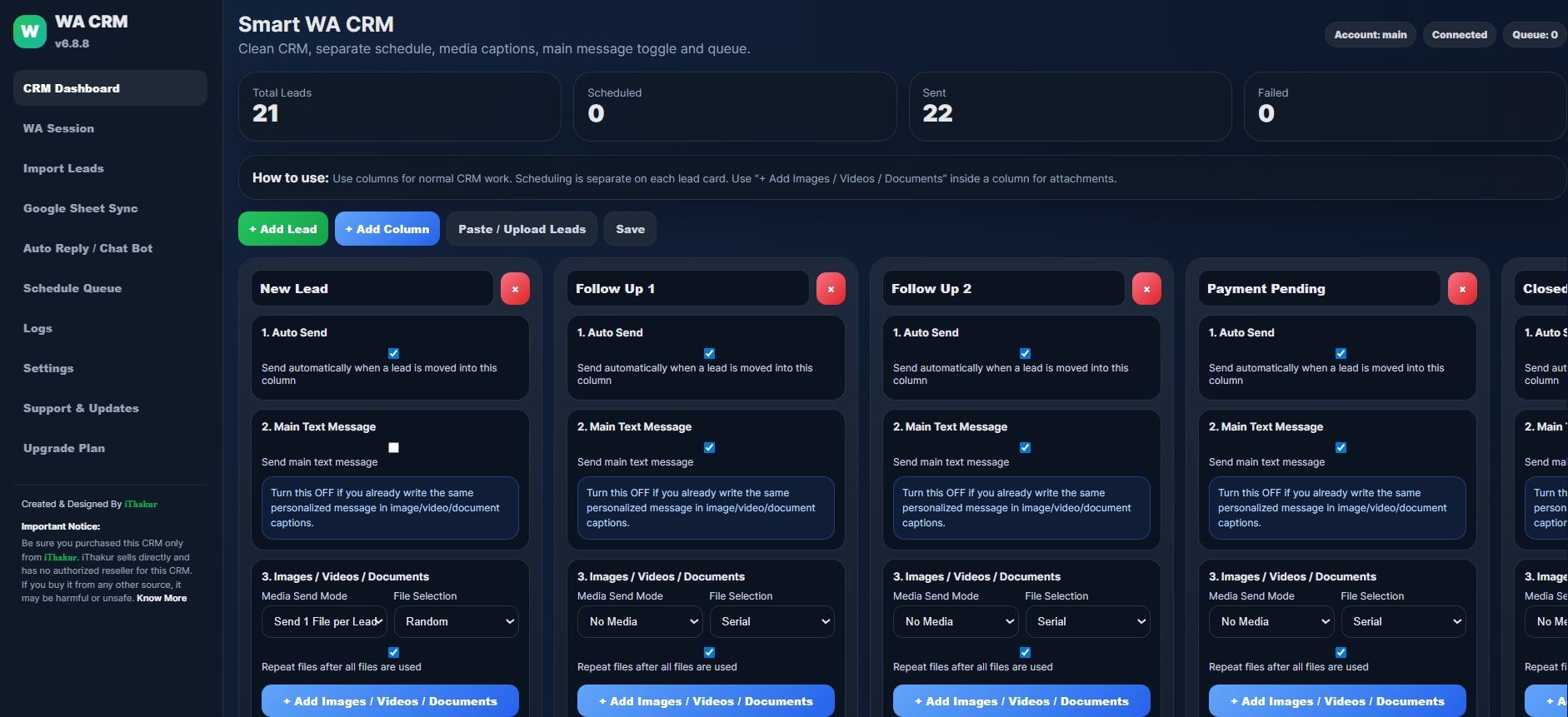
Task: Enable main text message in New Lead
Action: (394, 447)
